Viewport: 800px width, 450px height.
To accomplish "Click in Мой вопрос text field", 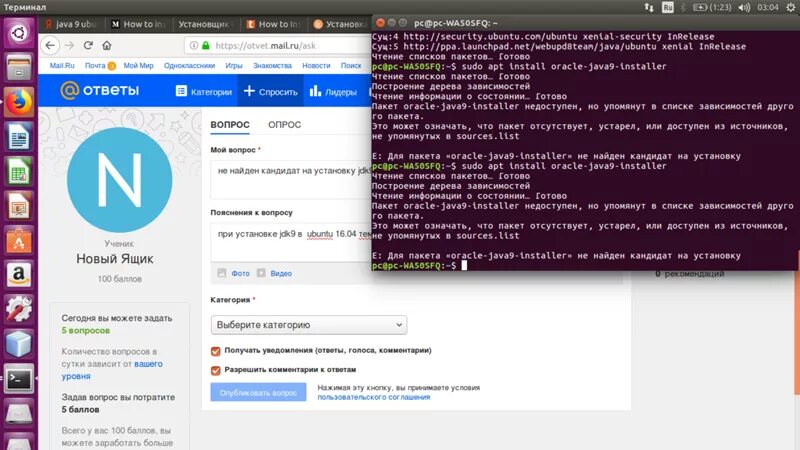I will click(291, 180).
